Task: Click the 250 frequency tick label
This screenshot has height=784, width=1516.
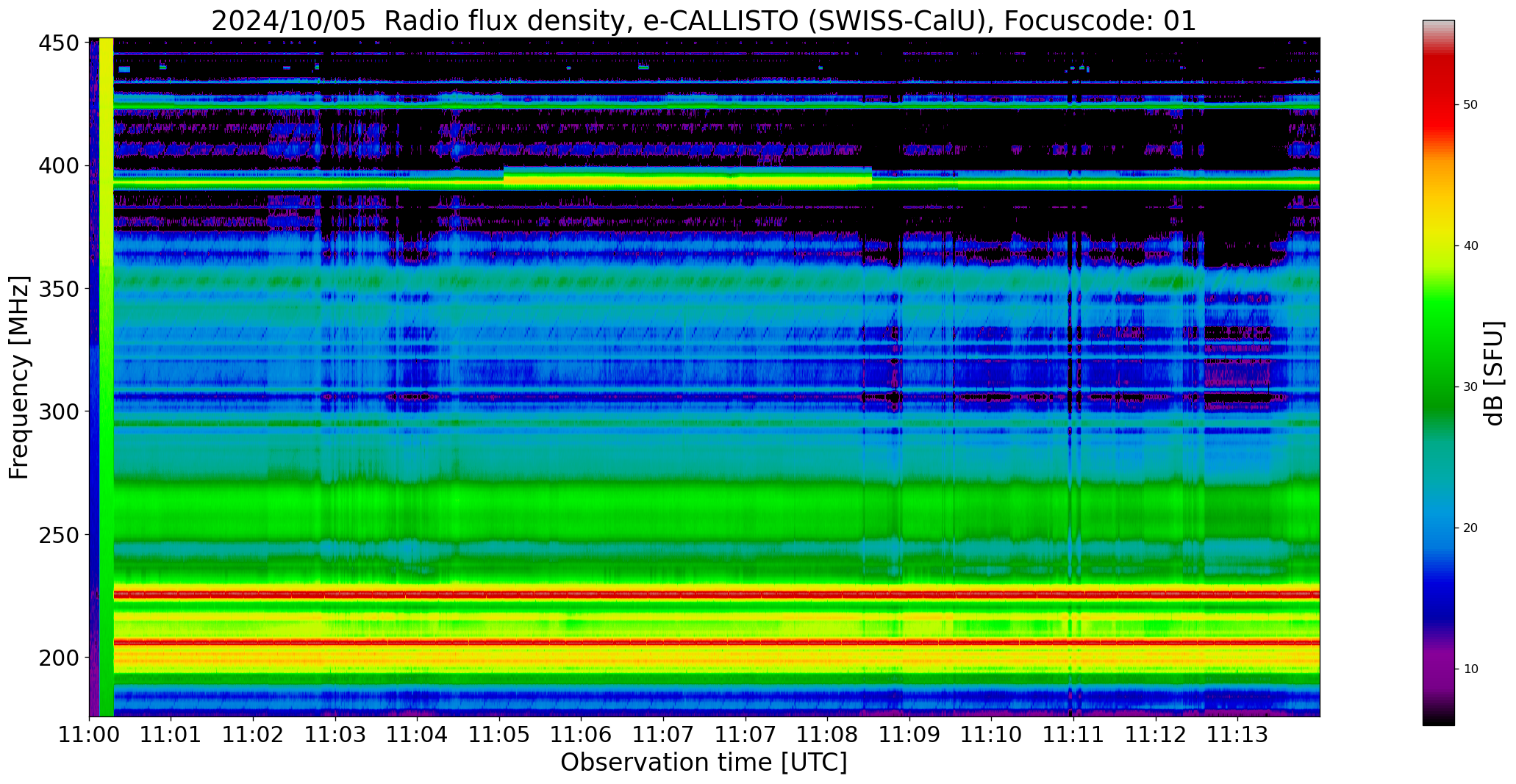Action: point(58,534)
